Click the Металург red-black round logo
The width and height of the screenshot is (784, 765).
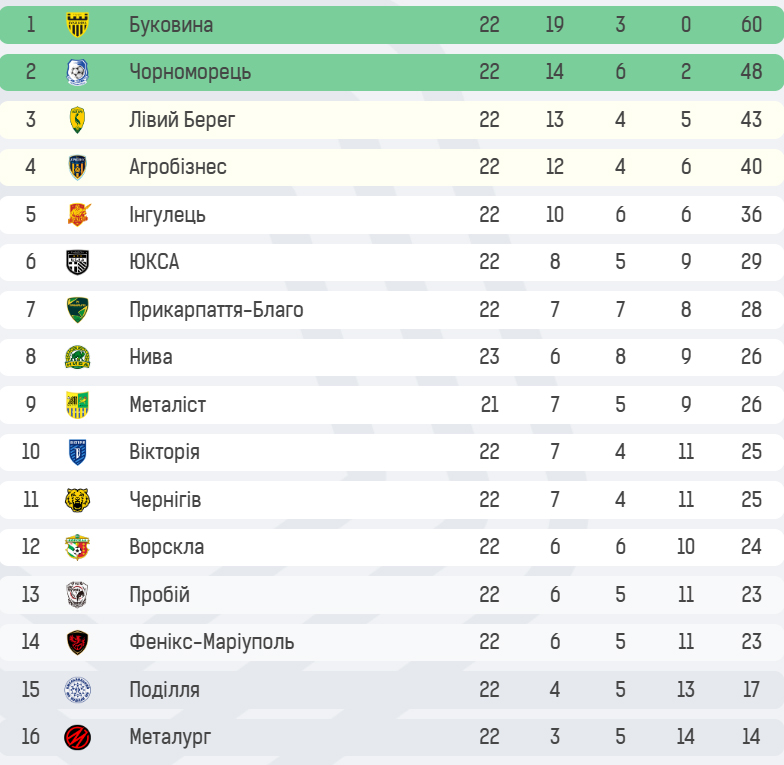coord(78,737)
